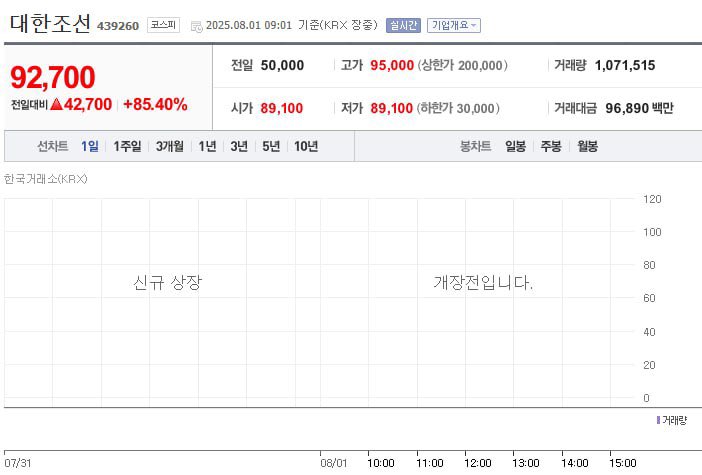
Task: Click the 상한가 200,000 text
Action: pyautogui.click(x=462, y=65)
